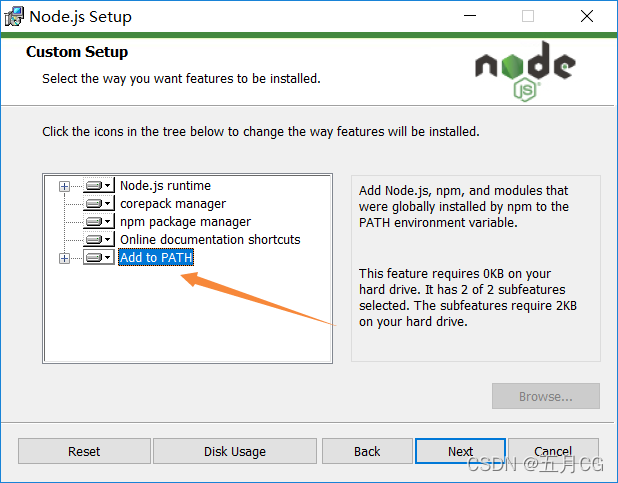Click 'This feature requires 0KB' text
This screenshot has width=618, height=483.
(x=432, y=273)
